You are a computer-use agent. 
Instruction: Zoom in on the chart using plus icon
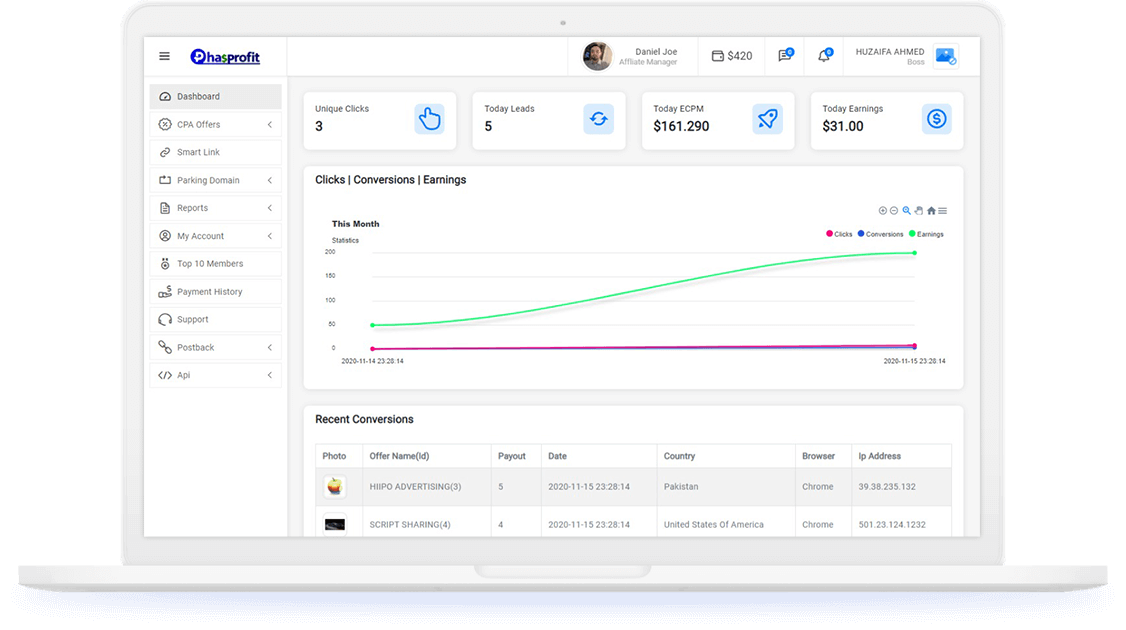point(882,210)
